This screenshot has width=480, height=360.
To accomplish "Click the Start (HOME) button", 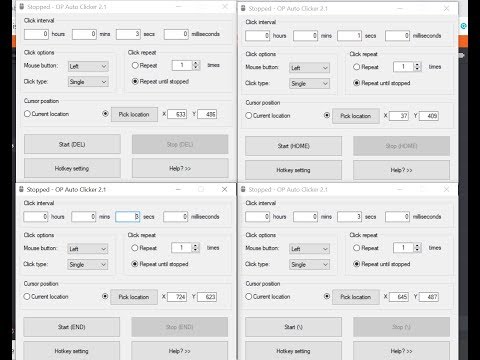I will pos(293,146).
